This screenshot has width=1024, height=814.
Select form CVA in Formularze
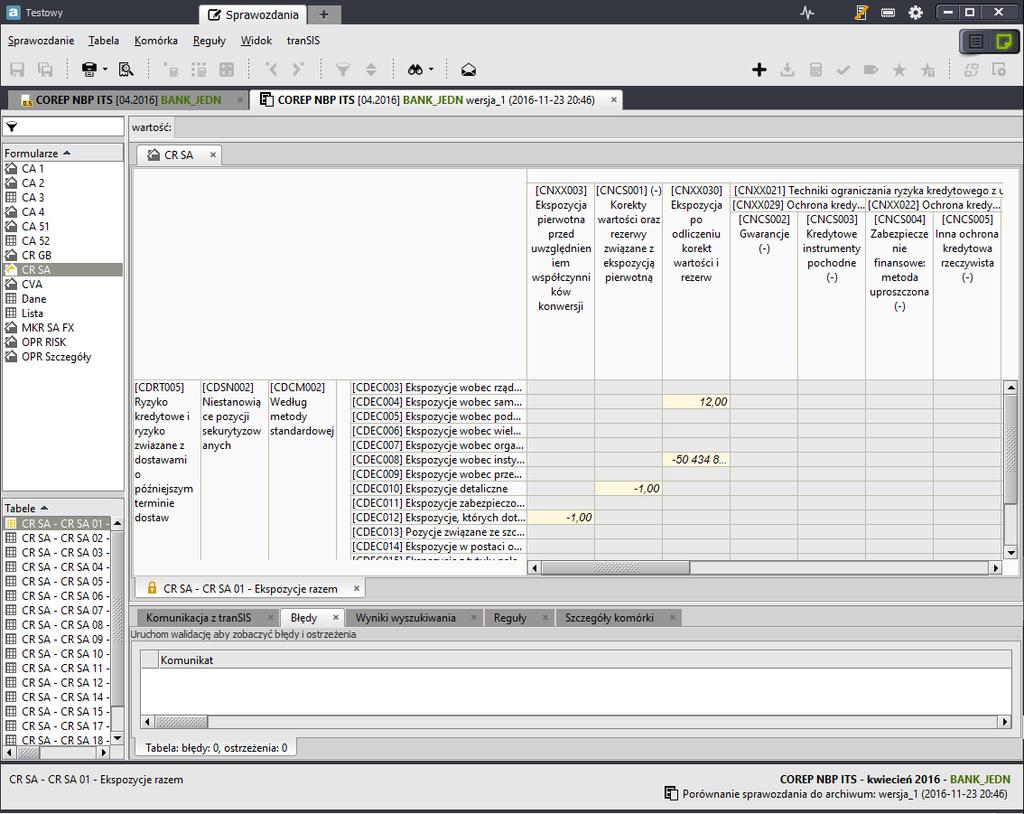coord(31,284)
